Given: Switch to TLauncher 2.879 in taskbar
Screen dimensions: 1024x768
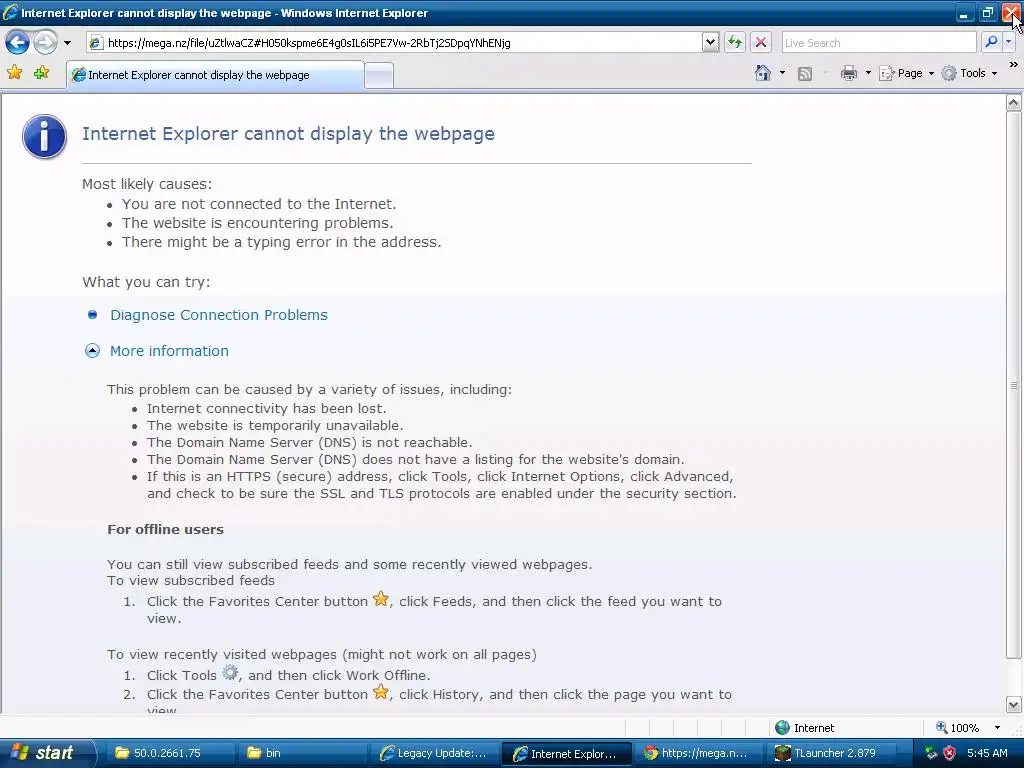Looking at the screenshot, I should pyautogui.click(x=832, y=753).
